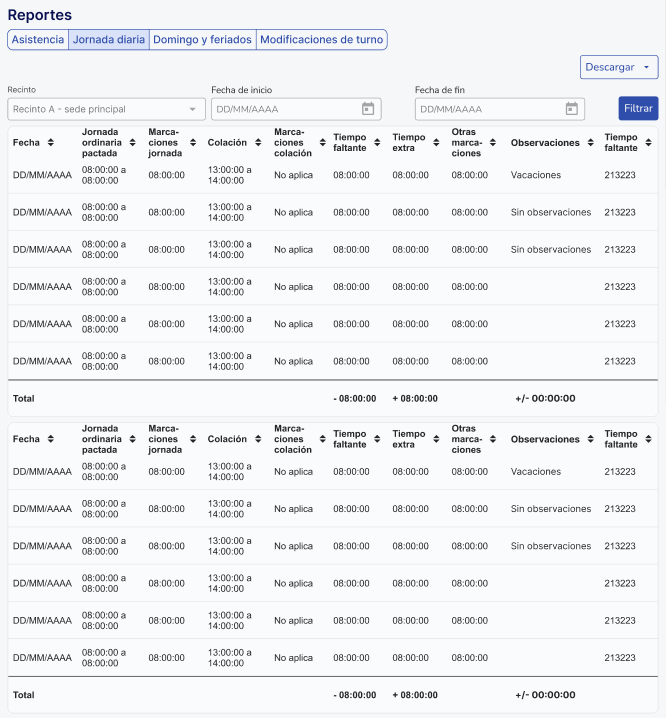
Task: Sort first table by Observaciones column
Action: pyautogui.click(x=590, y=143)
